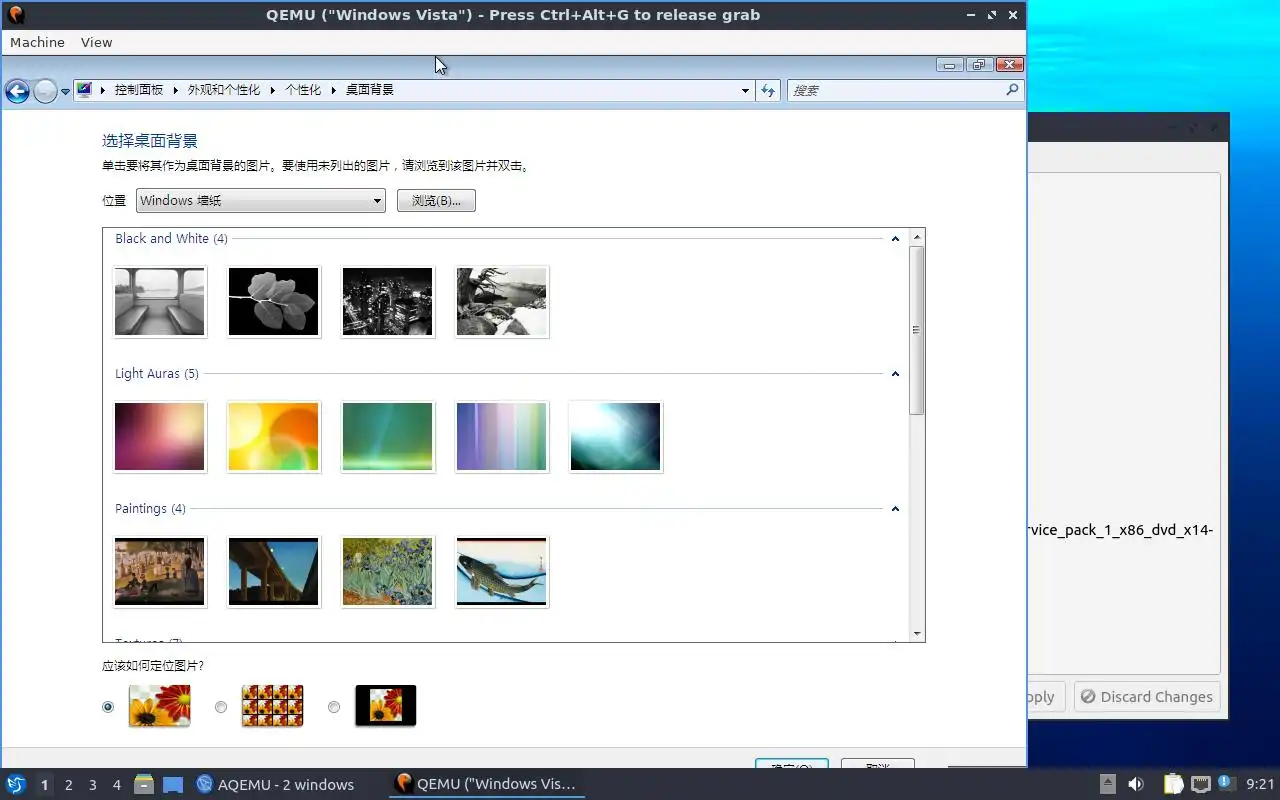
Task: Choose the koi fish painting wallpaper
Action: click(x=502, y=572)
